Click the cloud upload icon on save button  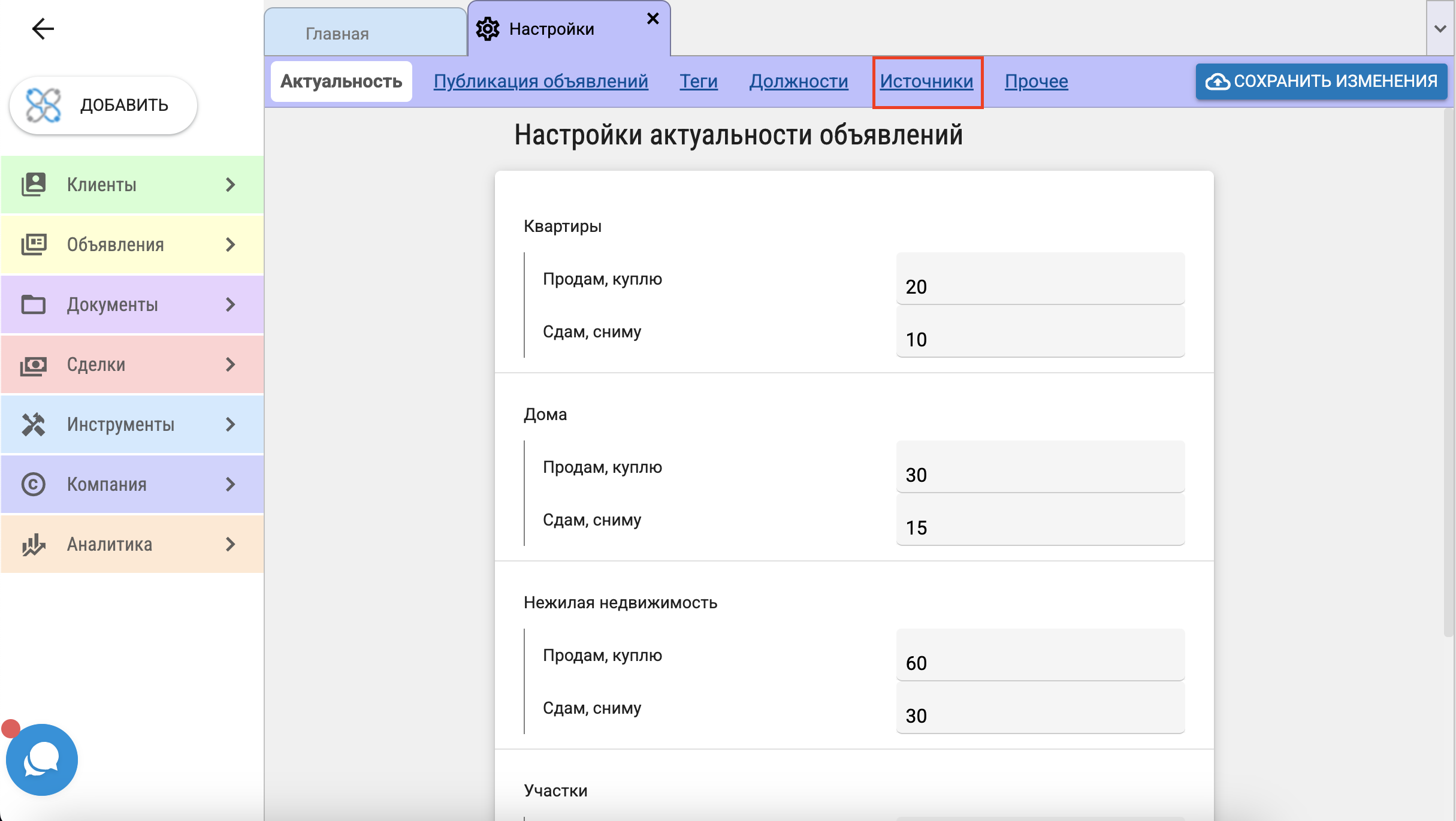pyautogui.click(x=1218, y=82)
